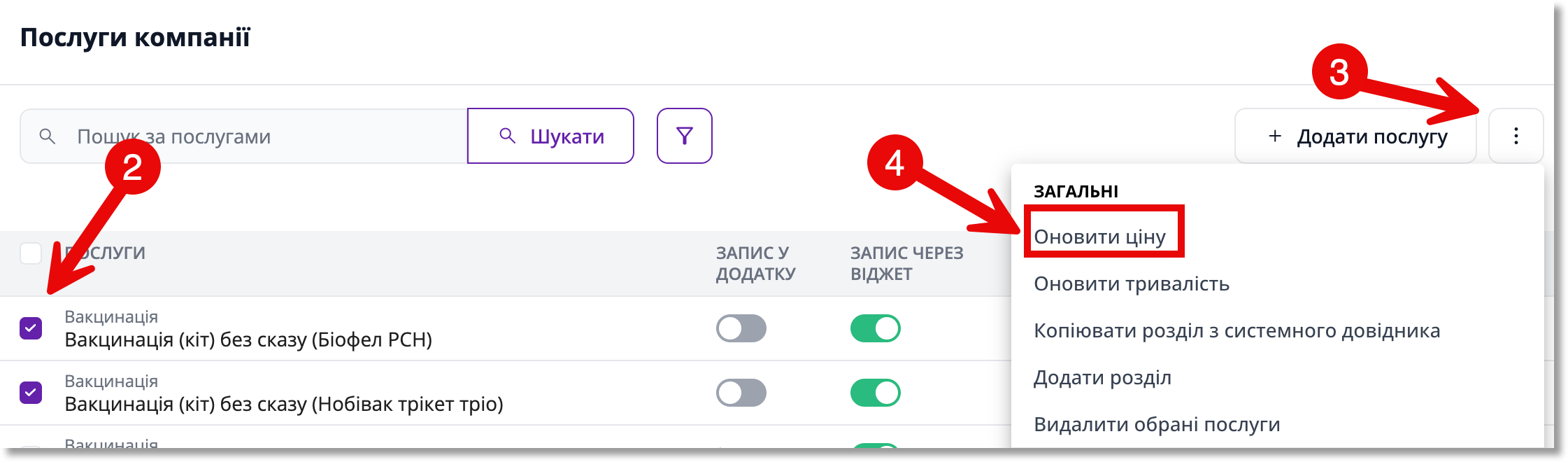Open the three-dot more actions menu
Image resolution: width=1568 pixels, height=462 pixels.
click(1516, 136)
